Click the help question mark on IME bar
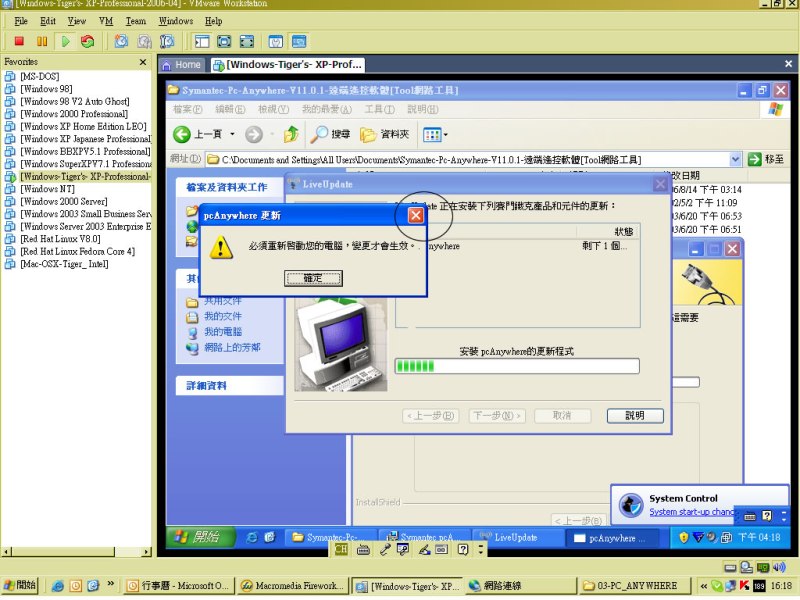 [x=463, y=549]
